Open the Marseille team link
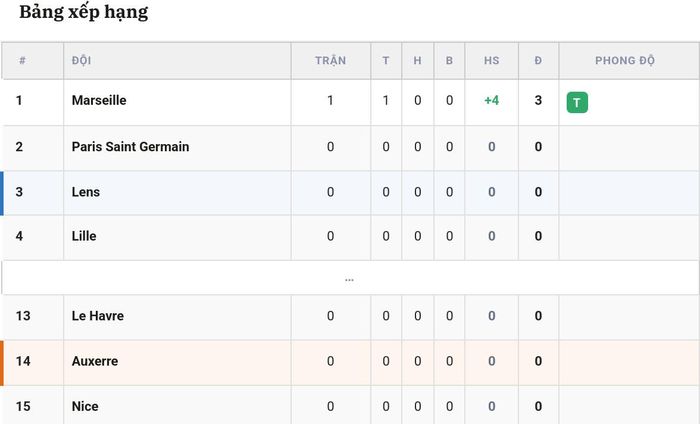This screenshot has height=424, width=700. (99, 100)
